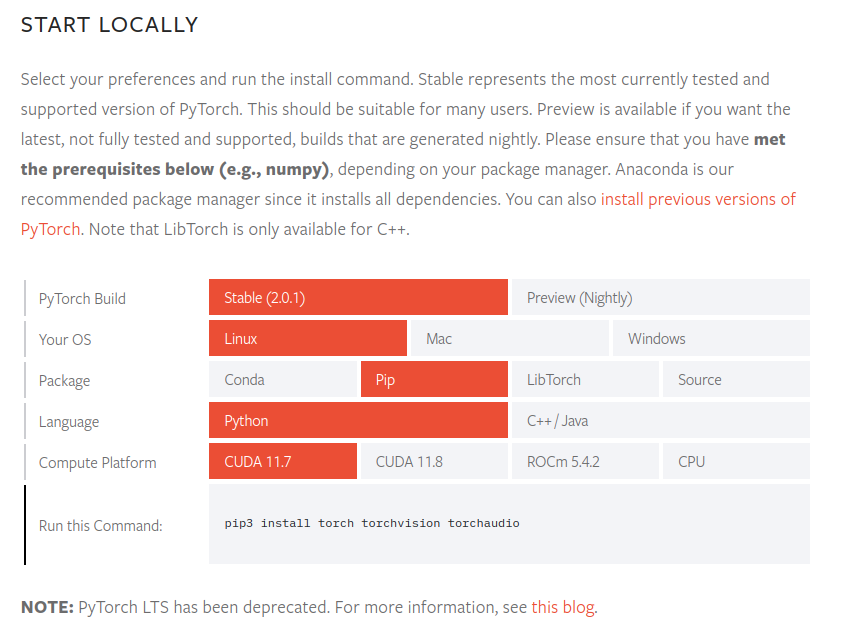The width and height of the screenshot is (854, 637).
Task: Select LibTorch as the package
Action: pyautogui.click(x=584, y=380)
